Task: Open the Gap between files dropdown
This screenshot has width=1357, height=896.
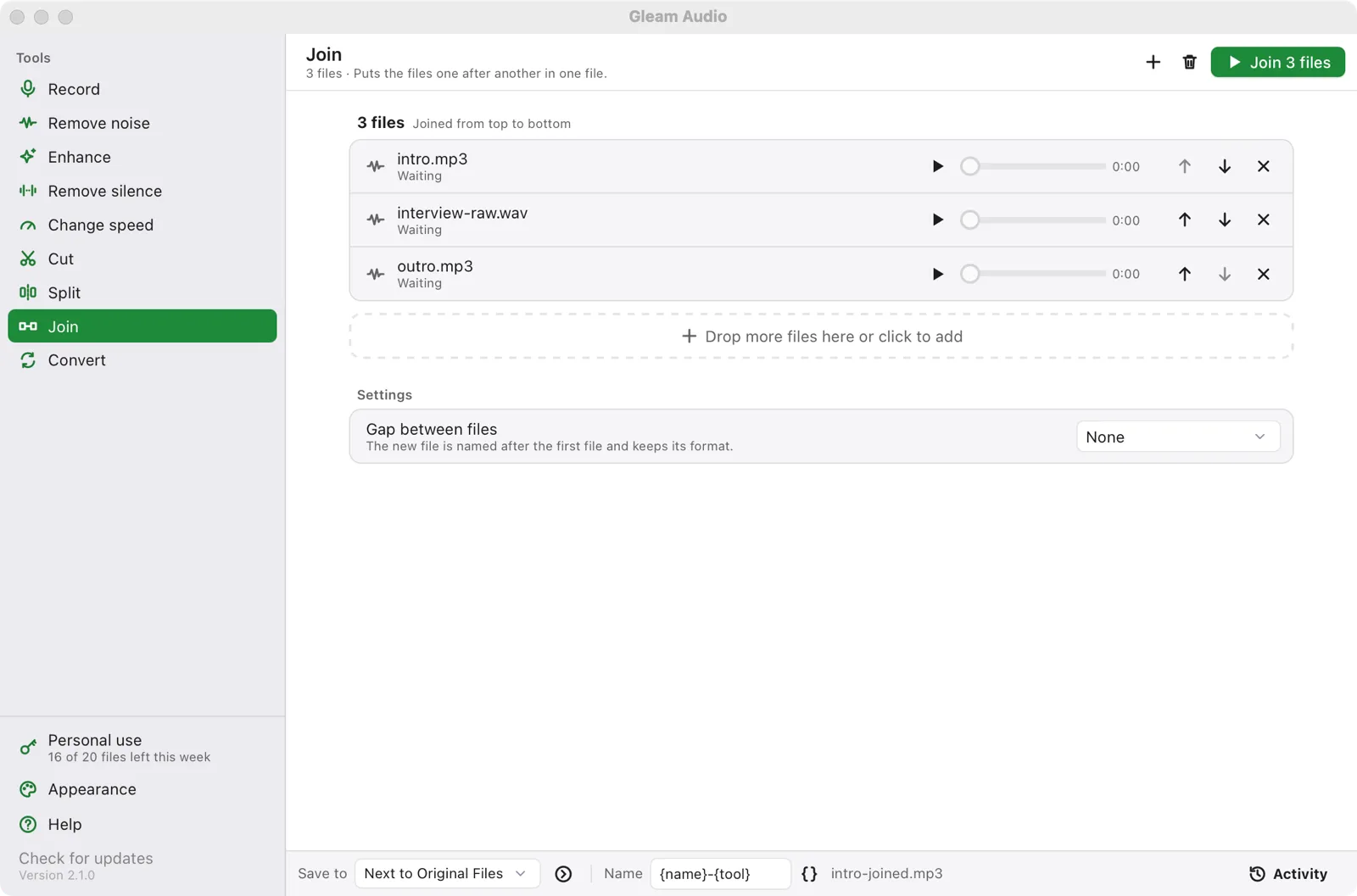Action: tap(1177, 437)
